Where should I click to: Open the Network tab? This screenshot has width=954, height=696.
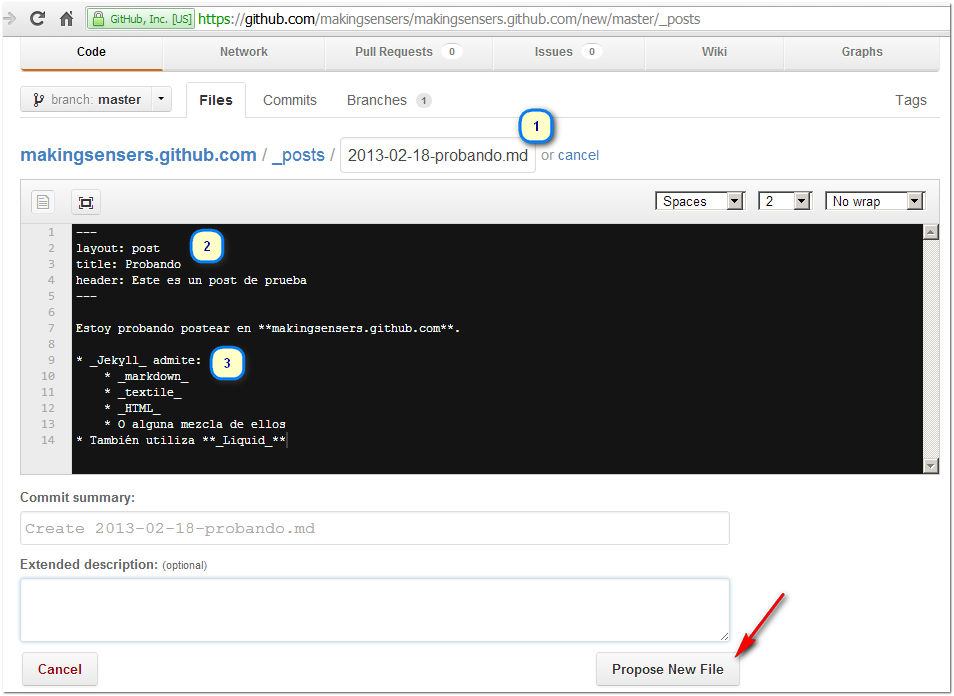pyautogui.click(x=243, y=52)
